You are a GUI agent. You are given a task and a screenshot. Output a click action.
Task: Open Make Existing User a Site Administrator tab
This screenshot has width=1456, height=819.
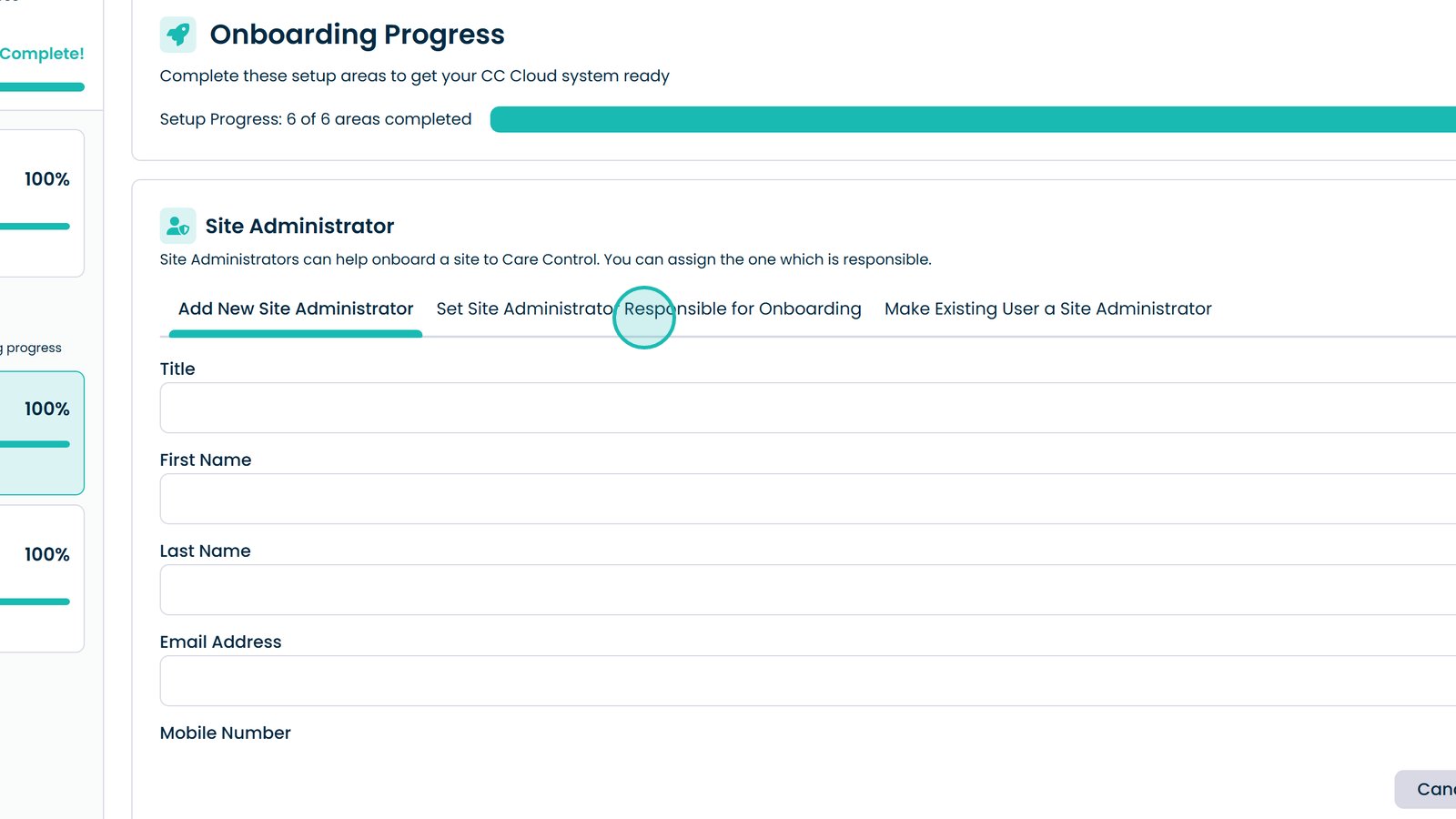pos(1047,309)
